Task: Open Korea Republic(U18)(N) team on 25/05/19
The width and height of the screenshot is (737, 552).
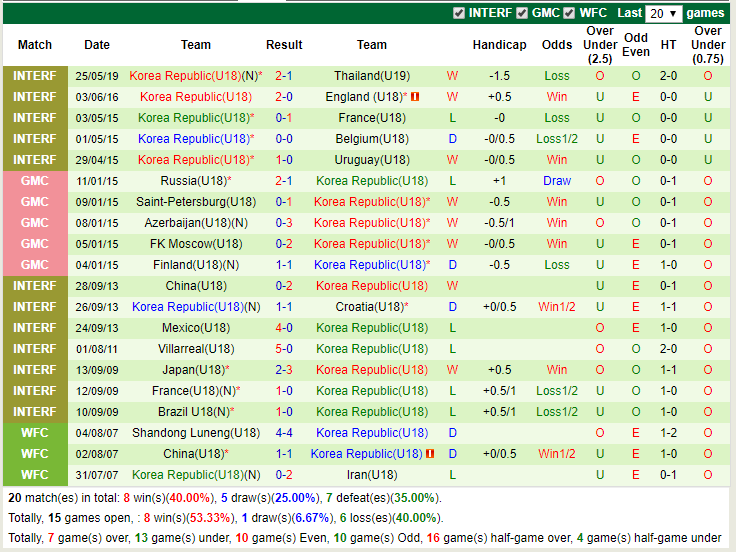Action: [196, 76]
